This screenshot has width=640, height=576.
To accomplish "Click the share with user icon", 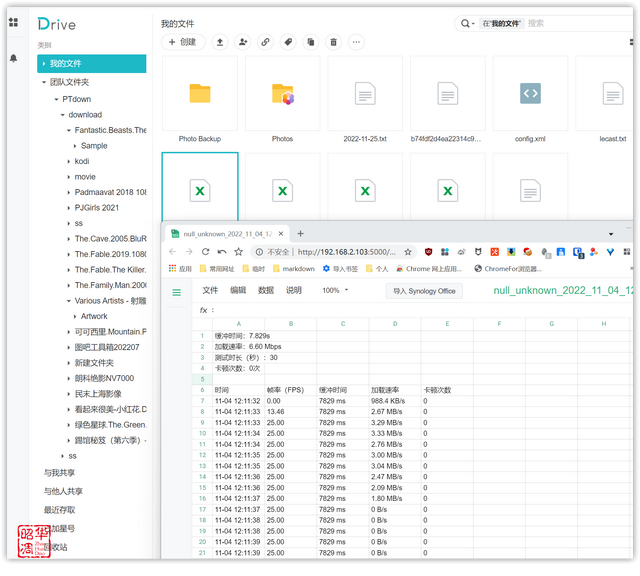I will click(x=243, y=42).
